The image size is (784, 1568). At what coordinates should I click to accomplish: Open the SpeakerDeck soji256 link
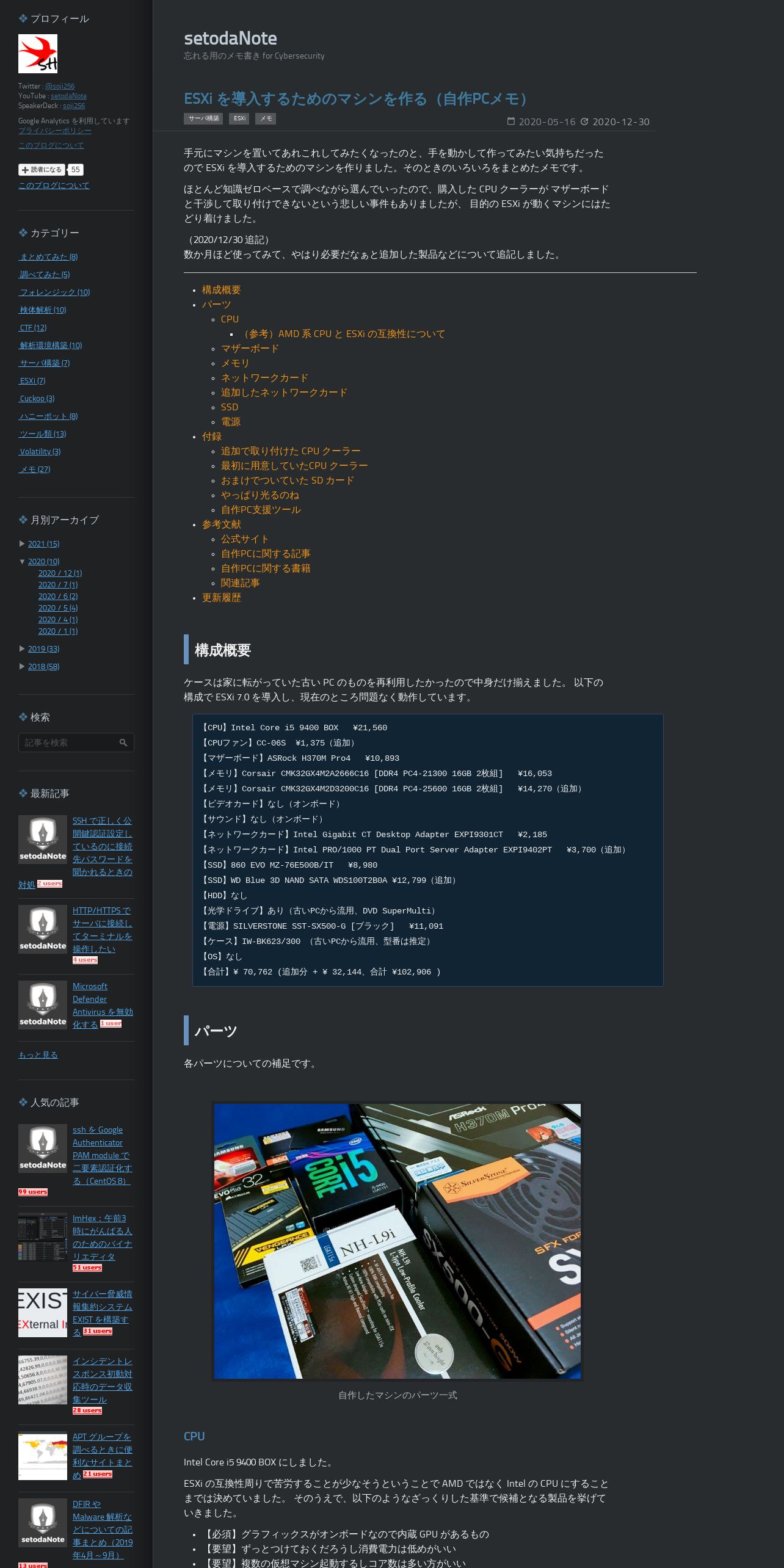(x=74, y=106)
